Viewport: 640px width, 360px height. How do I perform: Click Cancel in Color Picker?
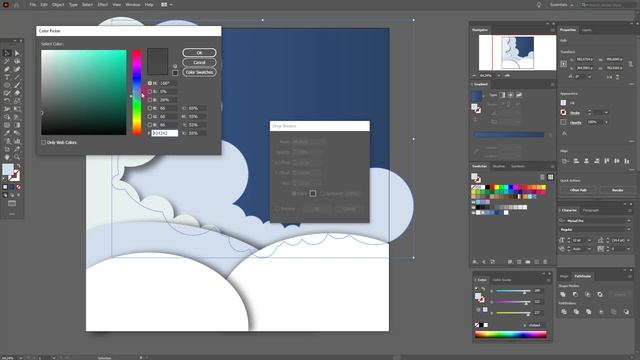(199, 62)
